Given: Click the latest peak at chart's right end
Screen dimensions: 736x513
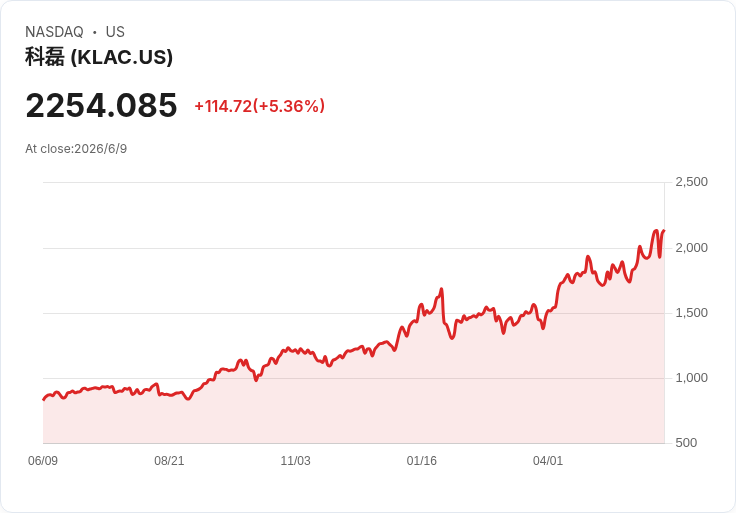Looking at the screenshot, I should pos(664,230).
